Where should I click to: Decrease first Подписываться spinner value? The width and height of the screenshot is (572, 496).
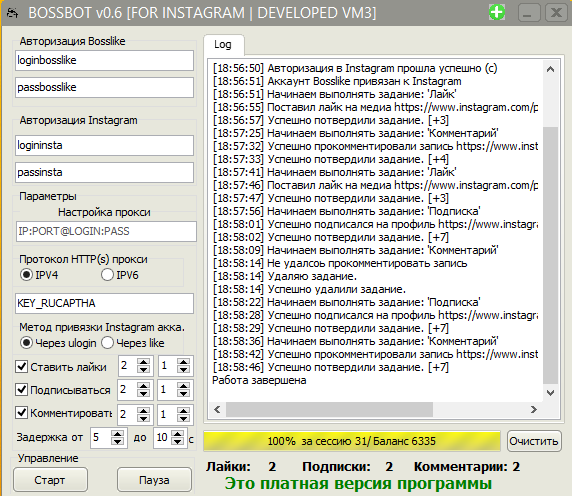pos(144,394)
